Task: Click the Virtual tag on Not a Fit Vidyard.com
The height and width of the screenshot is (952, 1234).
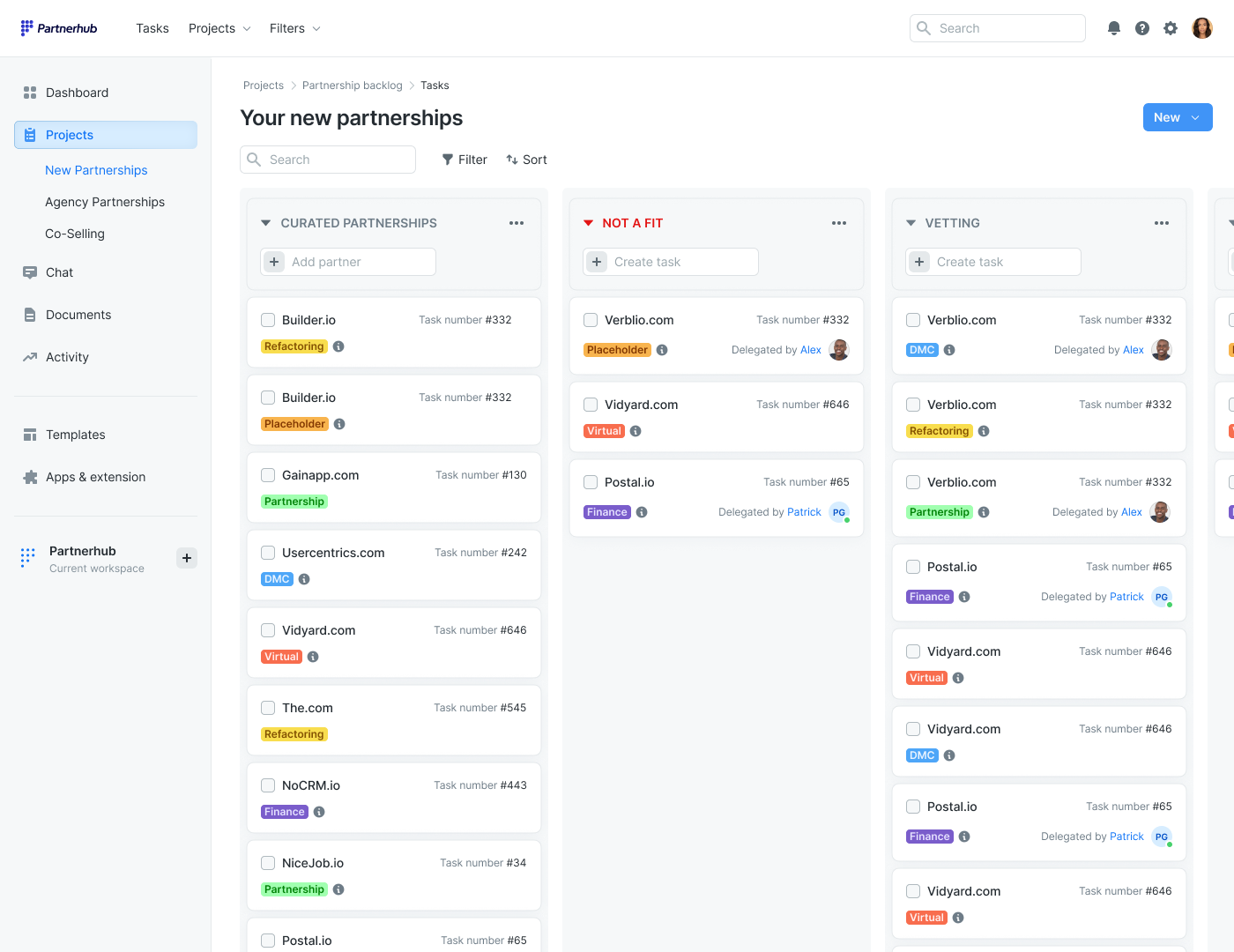Action: click(605, 431)
